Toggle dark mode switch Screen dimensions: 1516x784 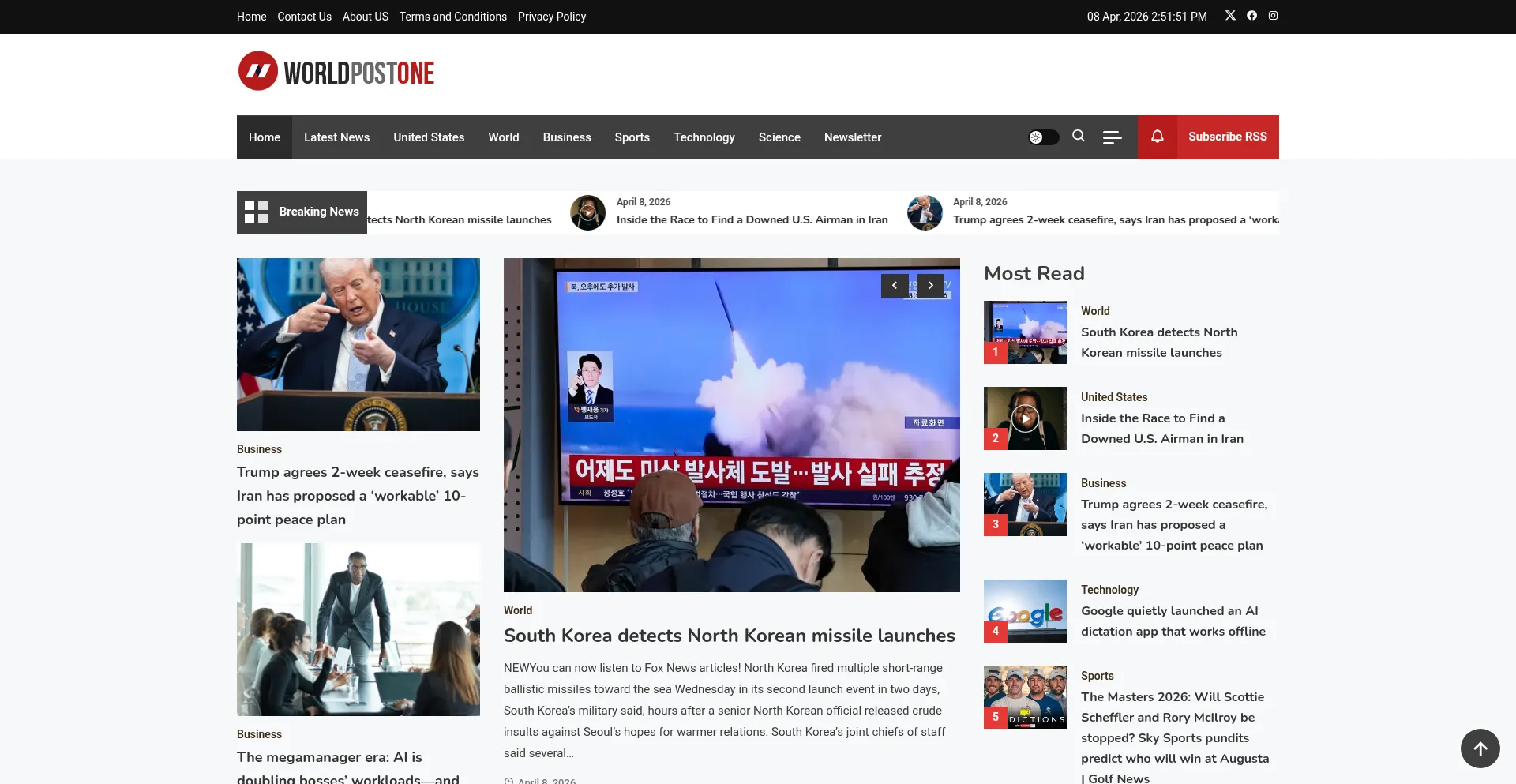click(1043, 137)
